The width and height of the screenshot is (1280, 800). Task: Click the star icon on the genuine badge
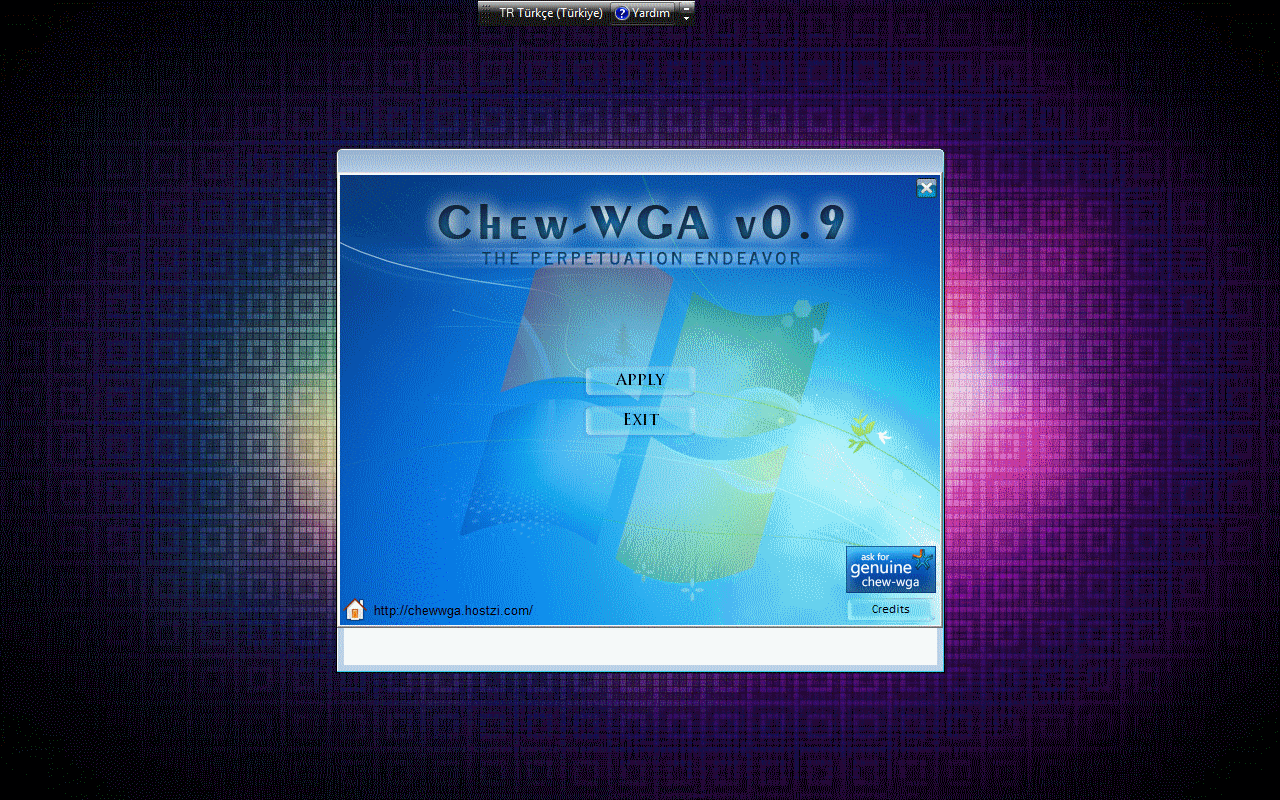coord(921,559)
